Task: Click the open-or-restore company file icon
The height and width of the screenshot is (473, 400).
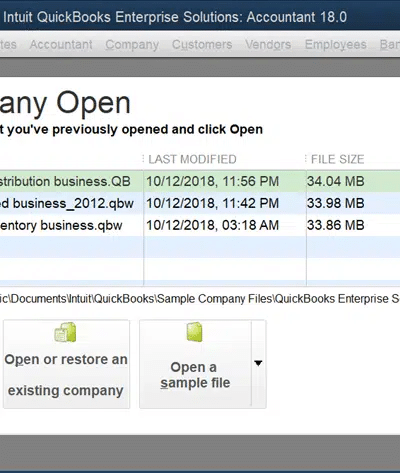Action: 65,332
